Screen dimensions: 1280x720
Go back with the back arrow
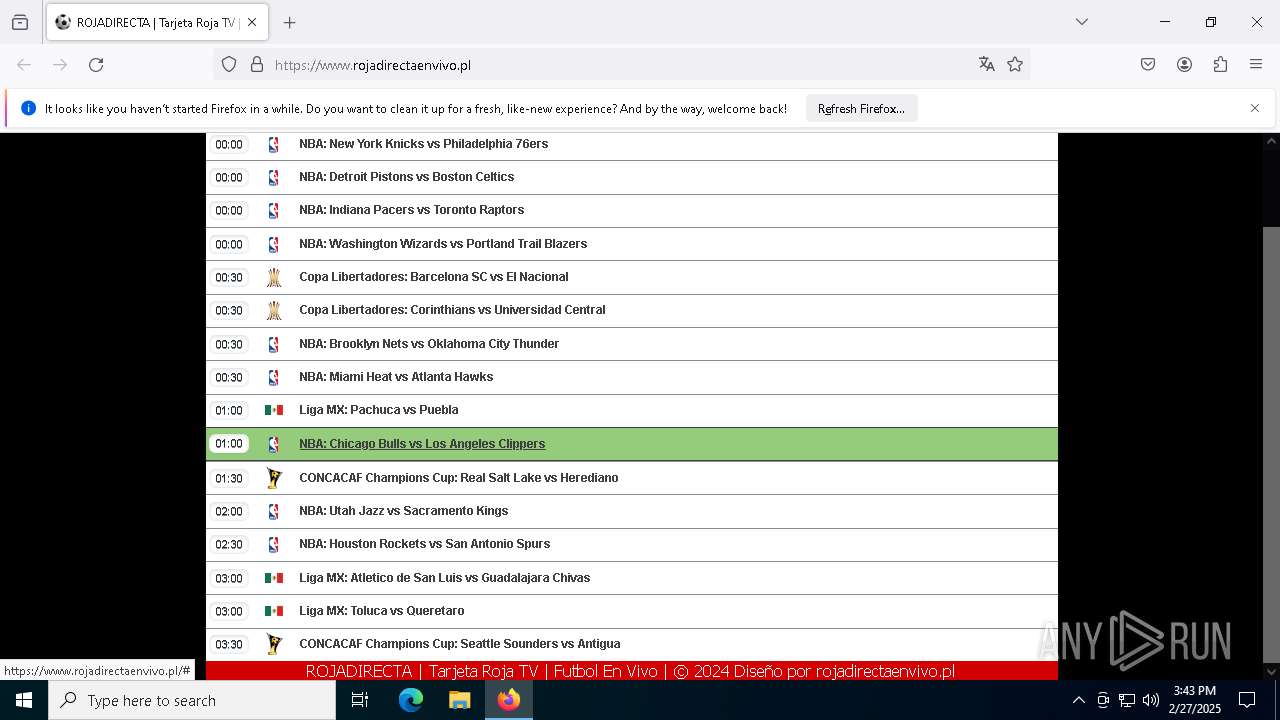tap(24, 65)
